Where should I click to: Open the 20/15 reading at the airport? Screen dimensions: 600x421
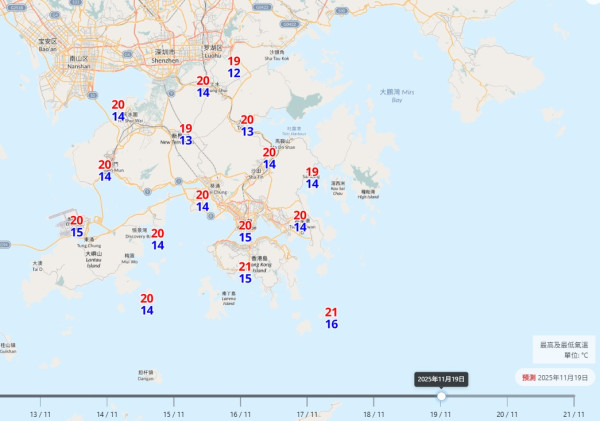point(77,226)
